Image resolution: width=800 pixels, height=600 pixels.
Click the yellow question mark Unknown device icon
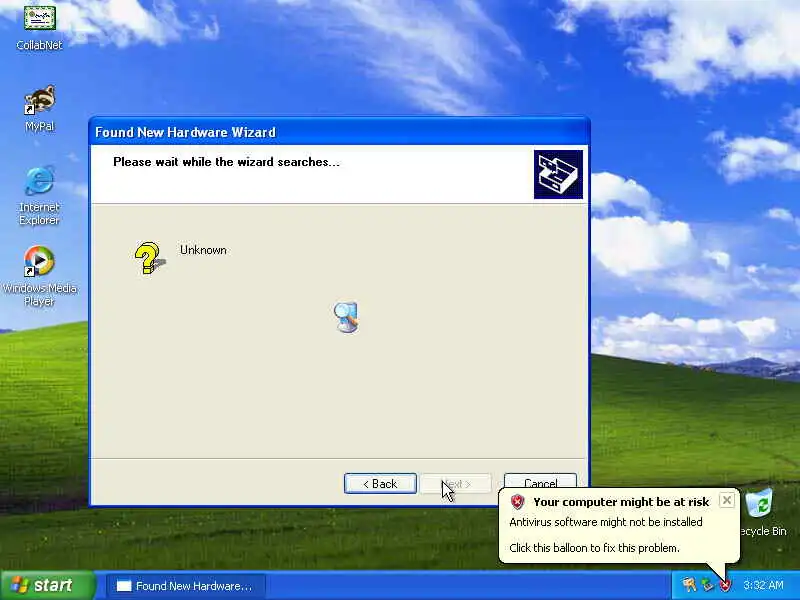tap(149, 258)
